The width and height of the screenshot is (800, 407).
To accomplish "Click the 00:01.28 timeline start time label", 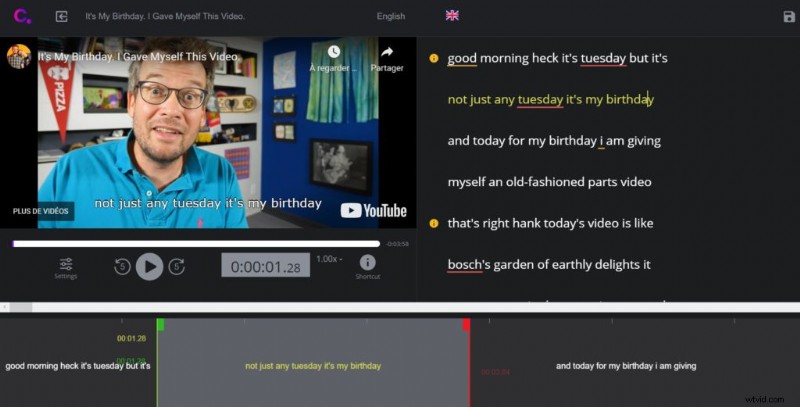I will point(131,338).
